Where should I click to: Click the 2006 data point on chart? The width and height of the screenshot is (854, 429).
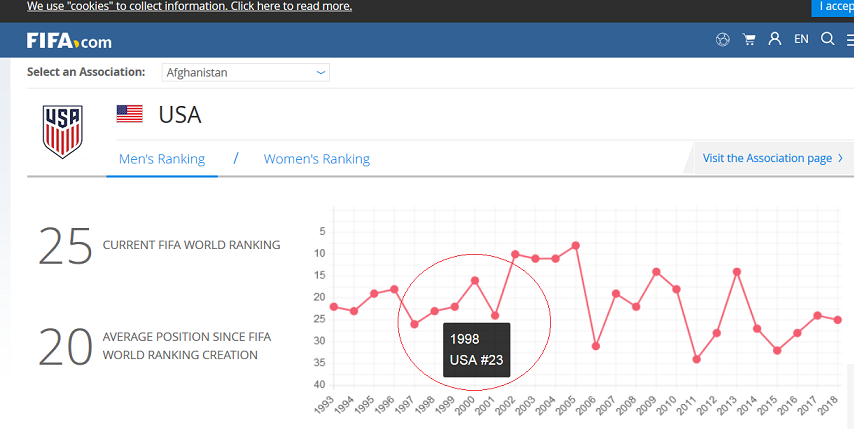[x=596, y=346]
